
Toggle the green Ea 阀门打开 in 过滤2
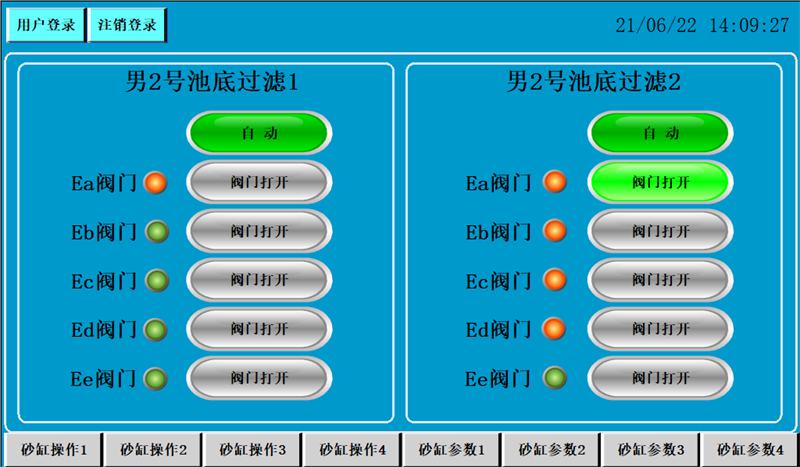click(x=660, y=182)
